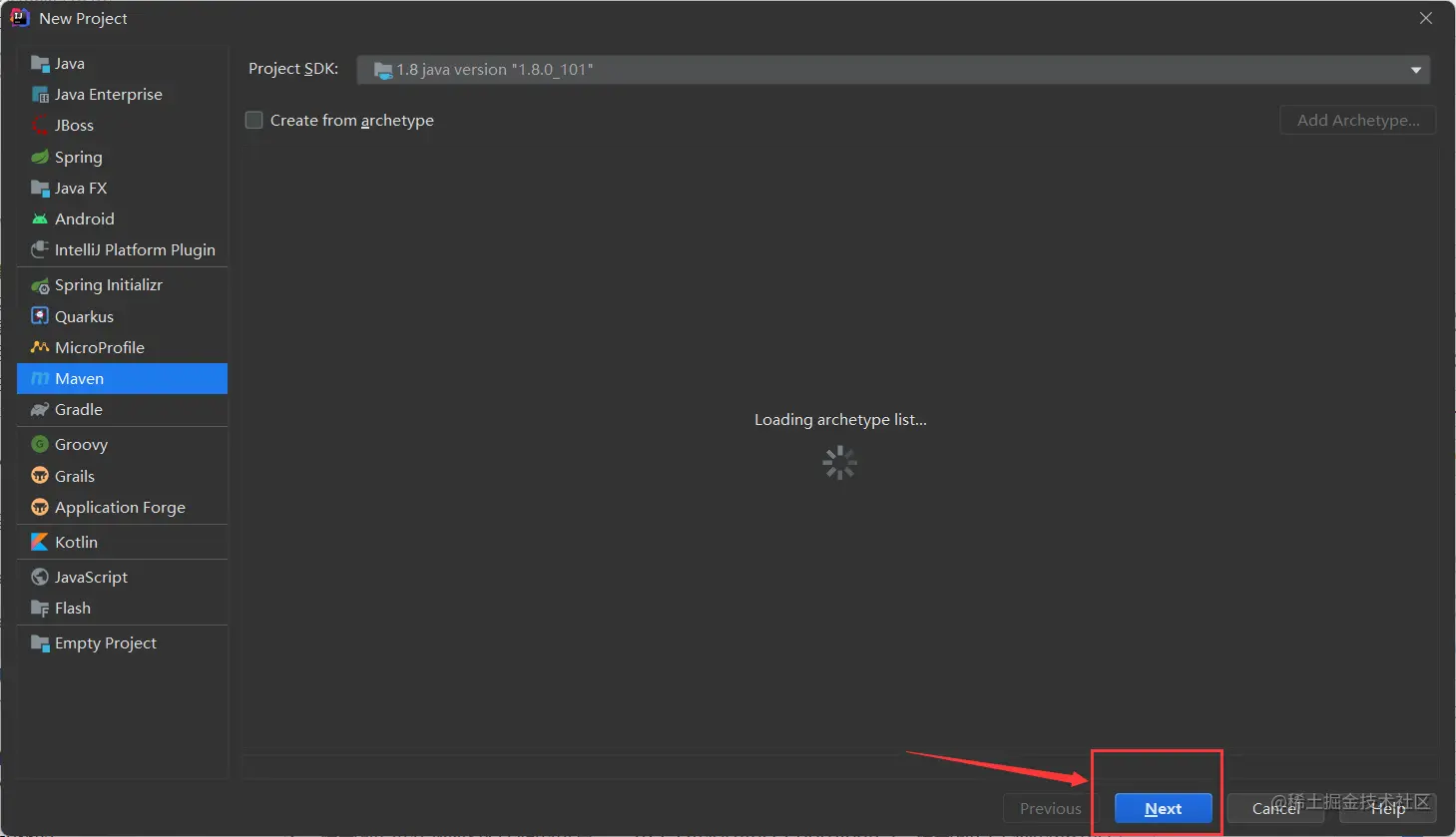Screen dimensions: 1456x837
Task: Pick 'Android' text in sidebar list
Action: point(85,218)
